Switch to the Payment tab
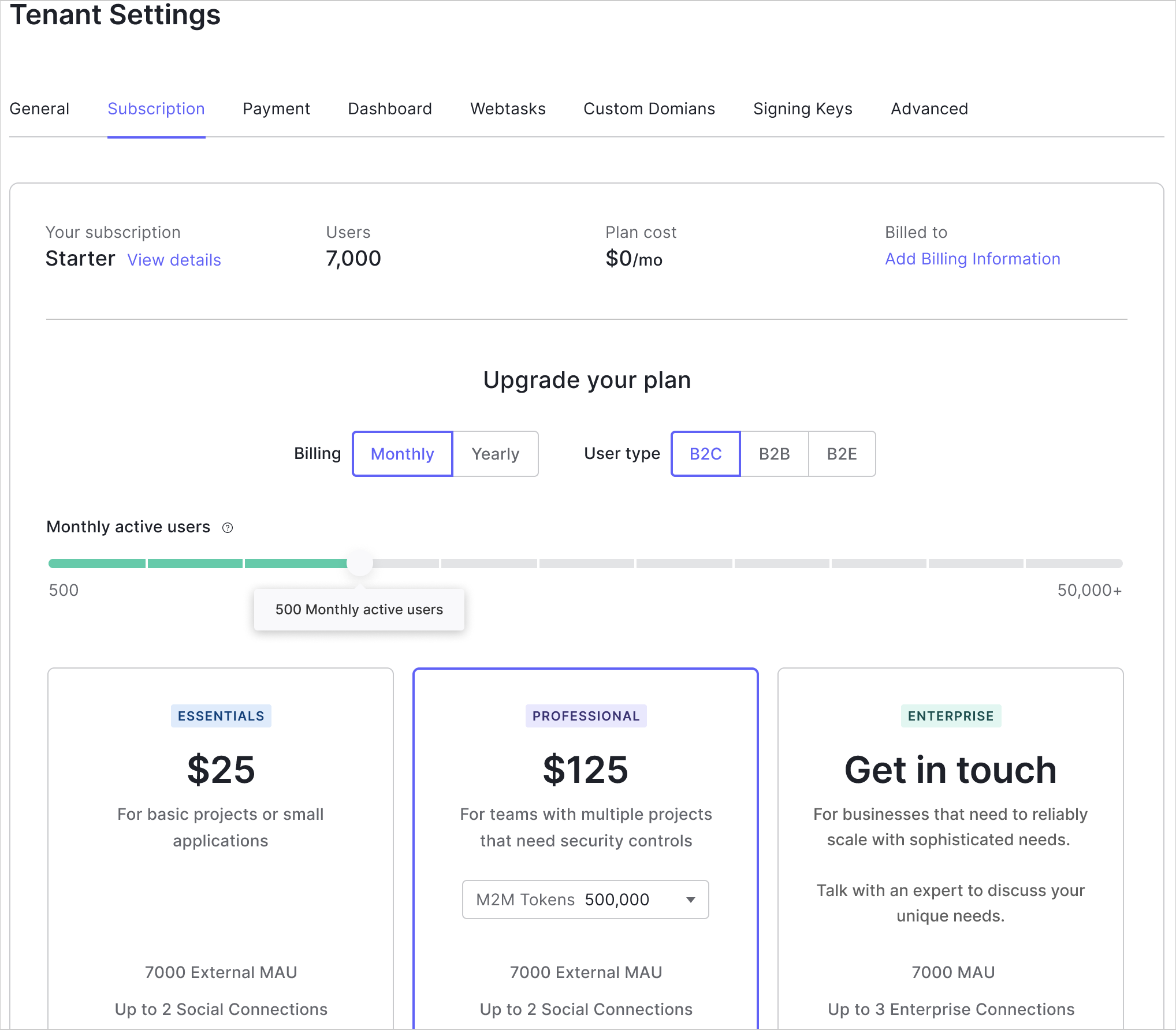 pyautogui.click(x=276, y=109)
